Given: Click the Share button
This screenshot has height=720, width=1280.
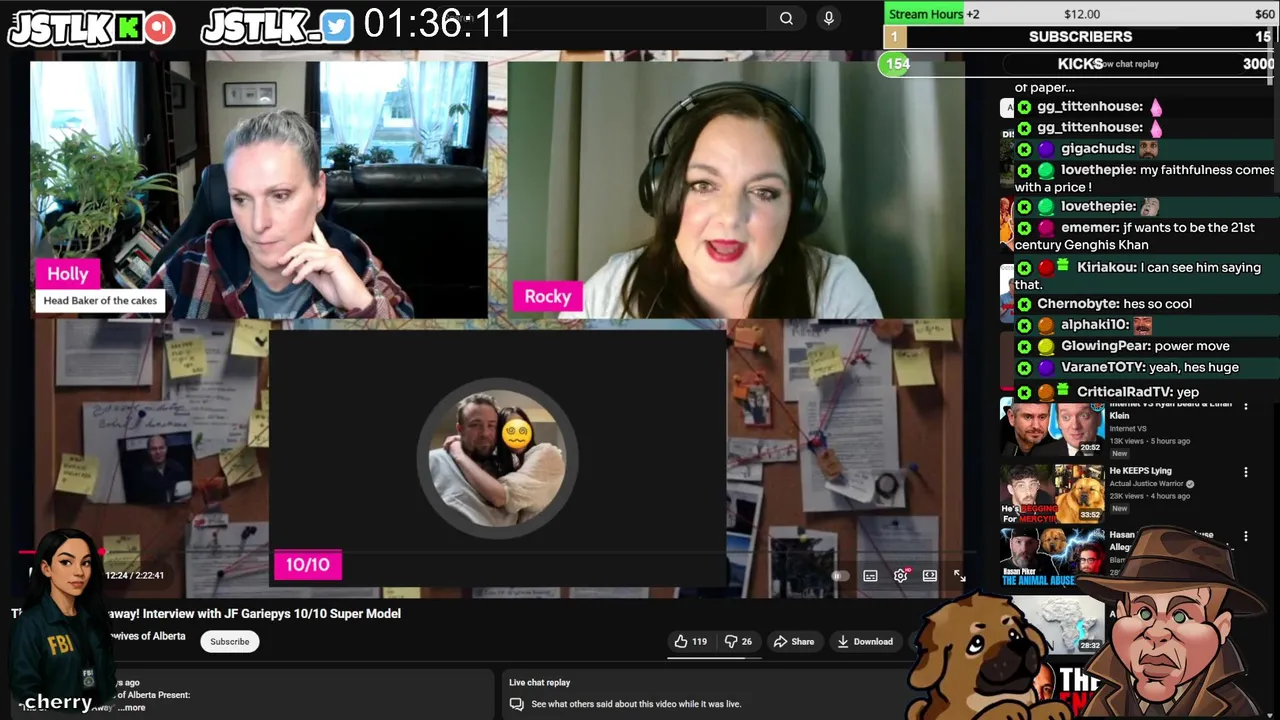Looking at the screenshot, I should pos(794,642).
